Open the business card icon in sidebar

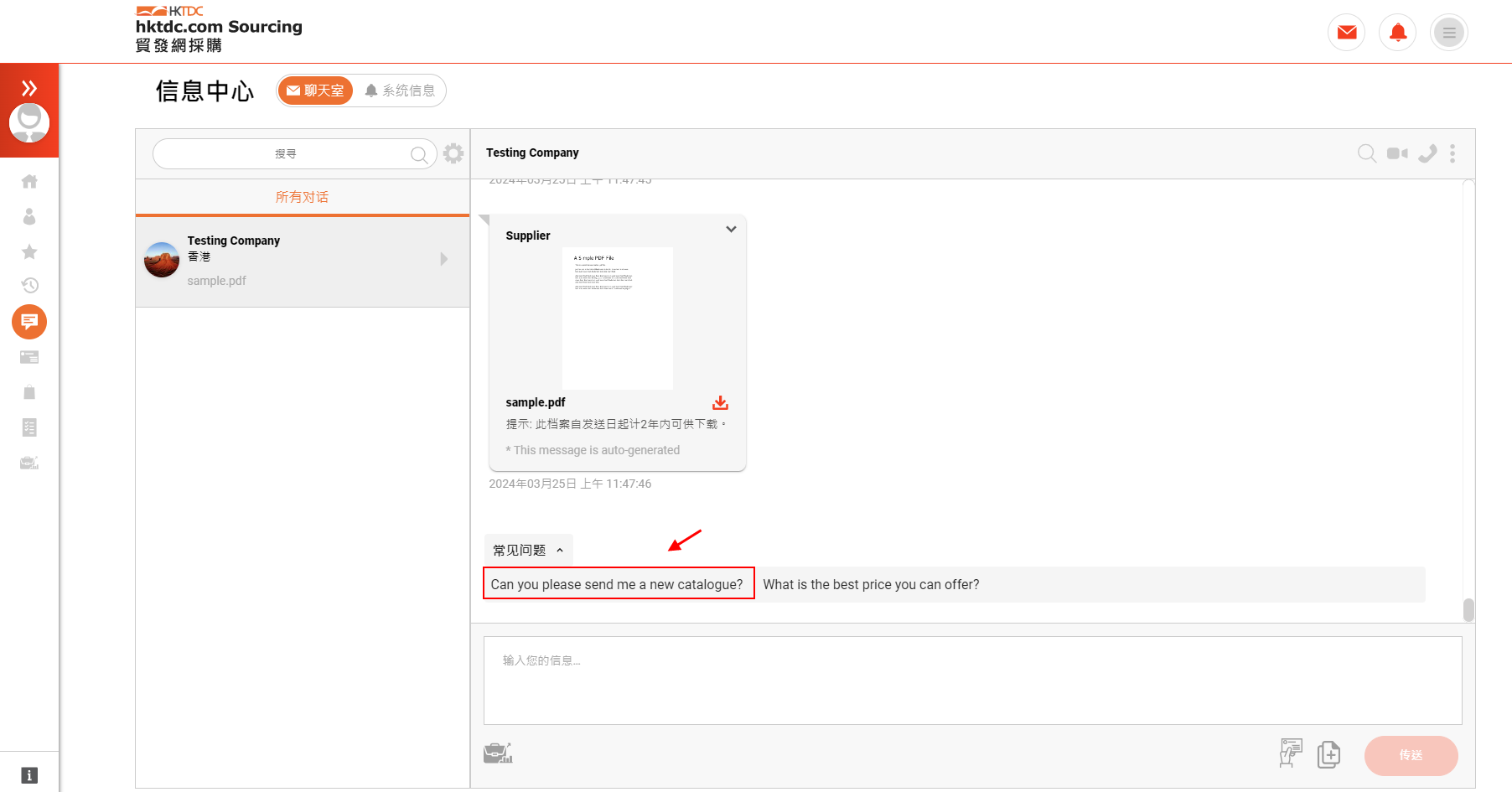click(29, 357)
